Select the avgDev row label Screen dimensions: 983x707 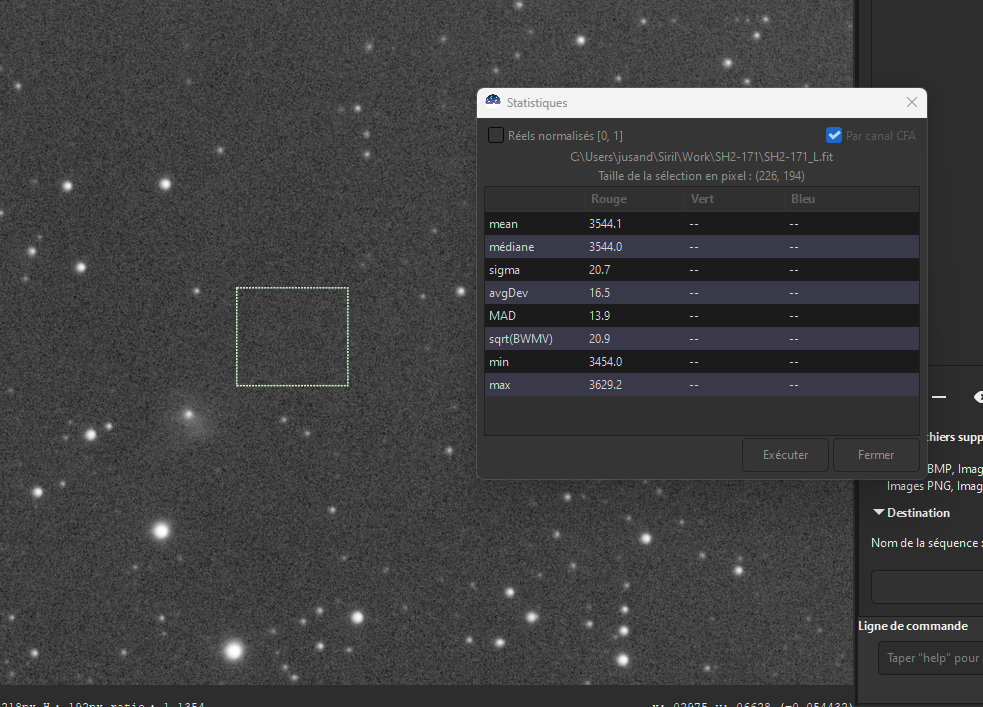click(508, 293)
